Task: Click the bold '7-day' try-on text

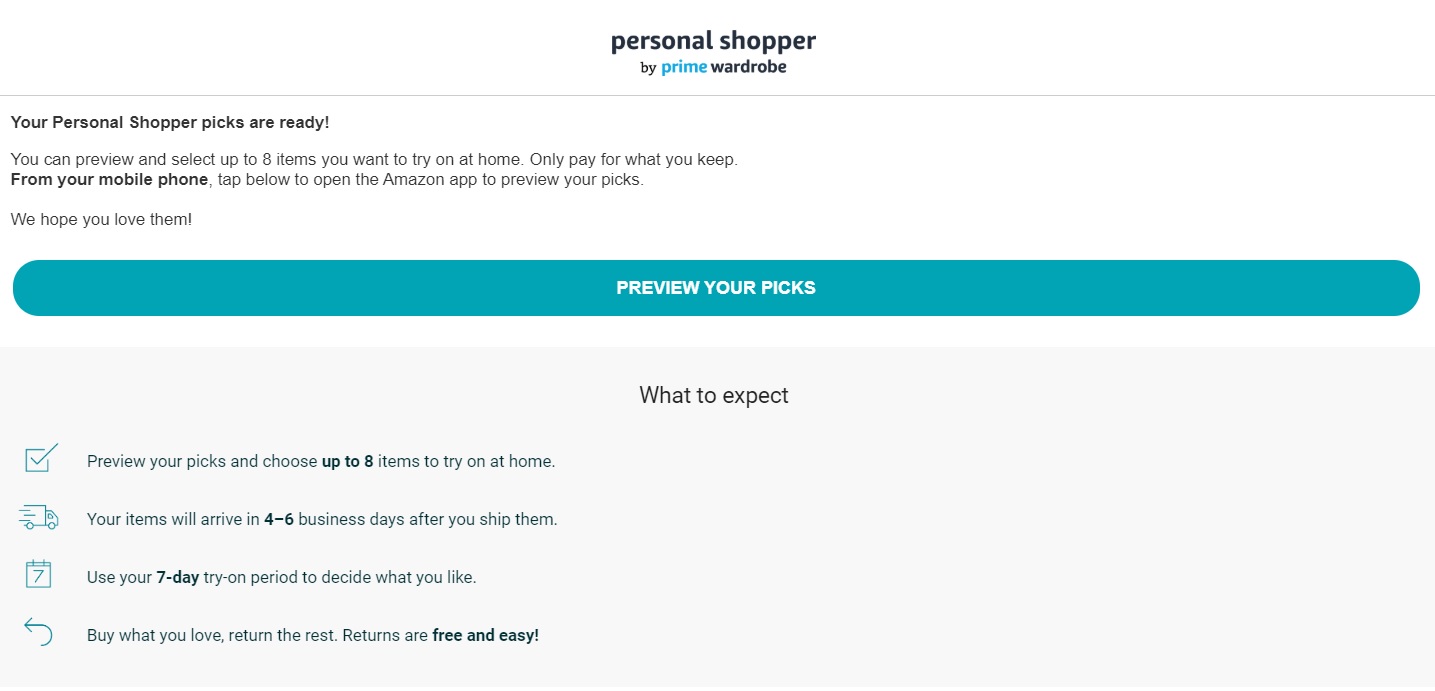Action: click(x=178, y=578)
